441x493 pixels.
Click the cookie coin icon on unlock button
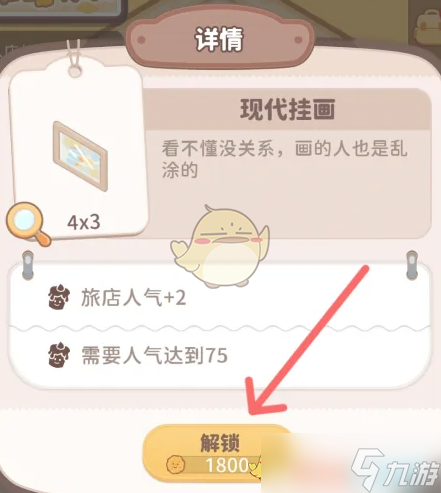tap(176, 465)
